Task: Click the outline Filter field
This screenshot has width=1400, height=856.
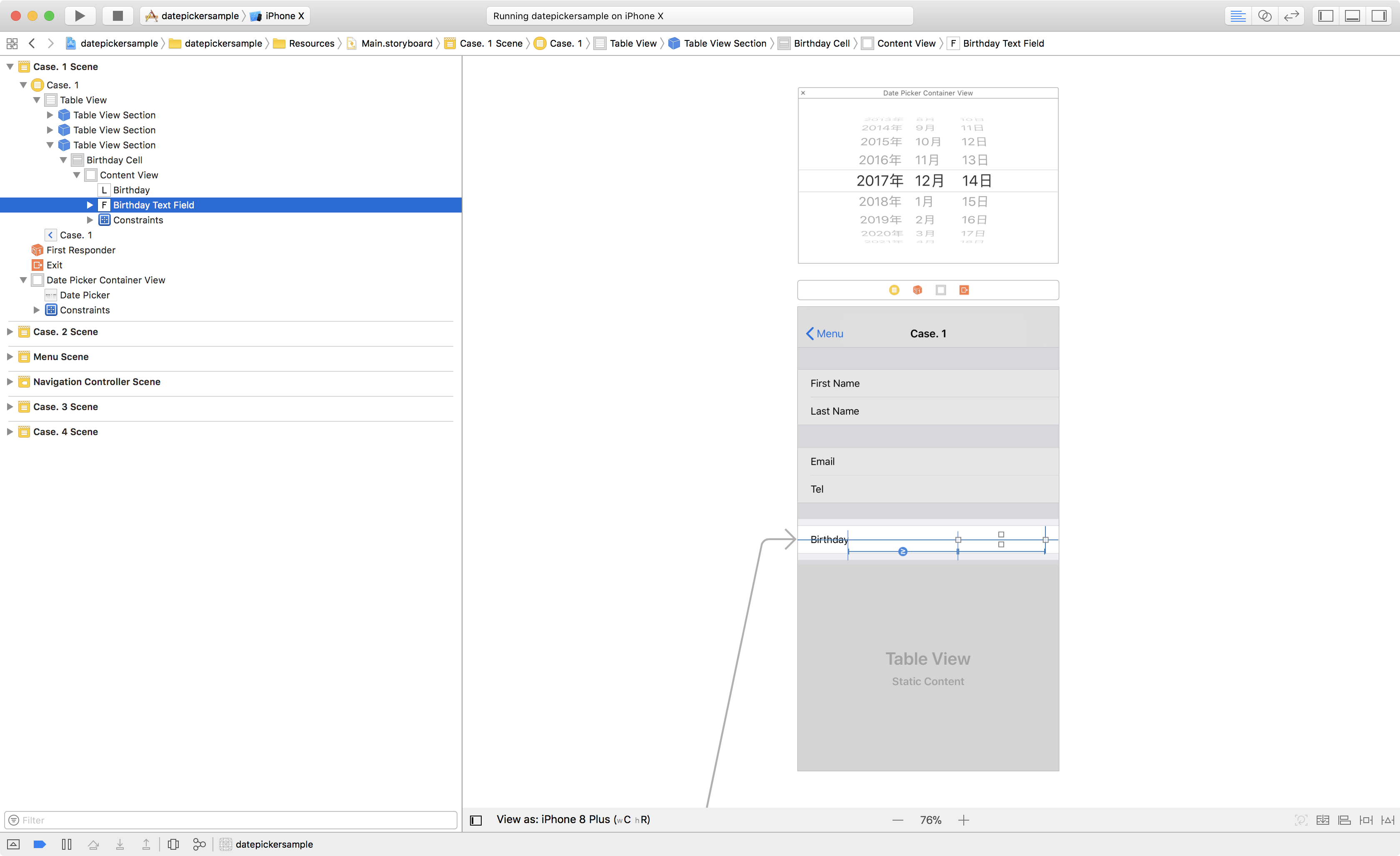Action: coord(231,820)
